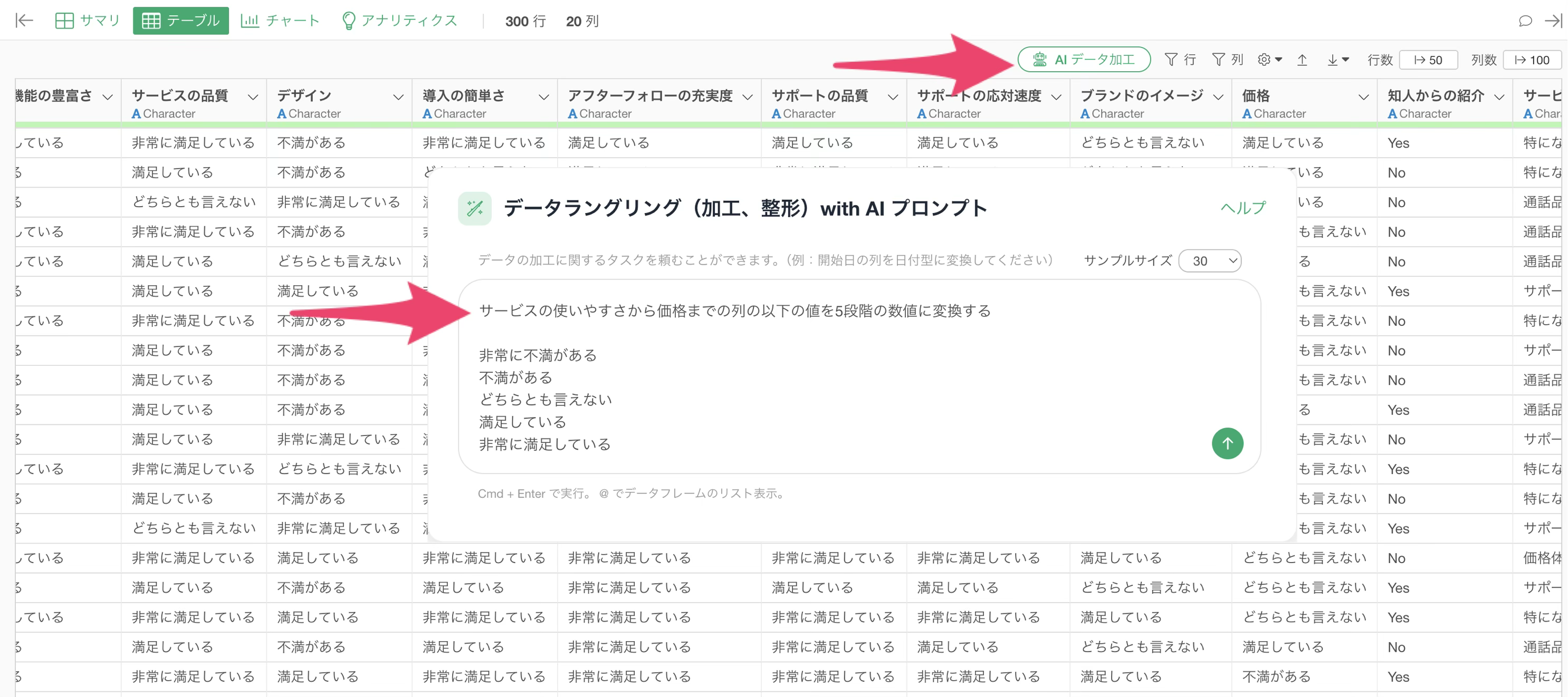Click the Character type icon under ブランドのイメージ
The width and height of the screenshot is (1568, 697).
[x=1085, y=114]
